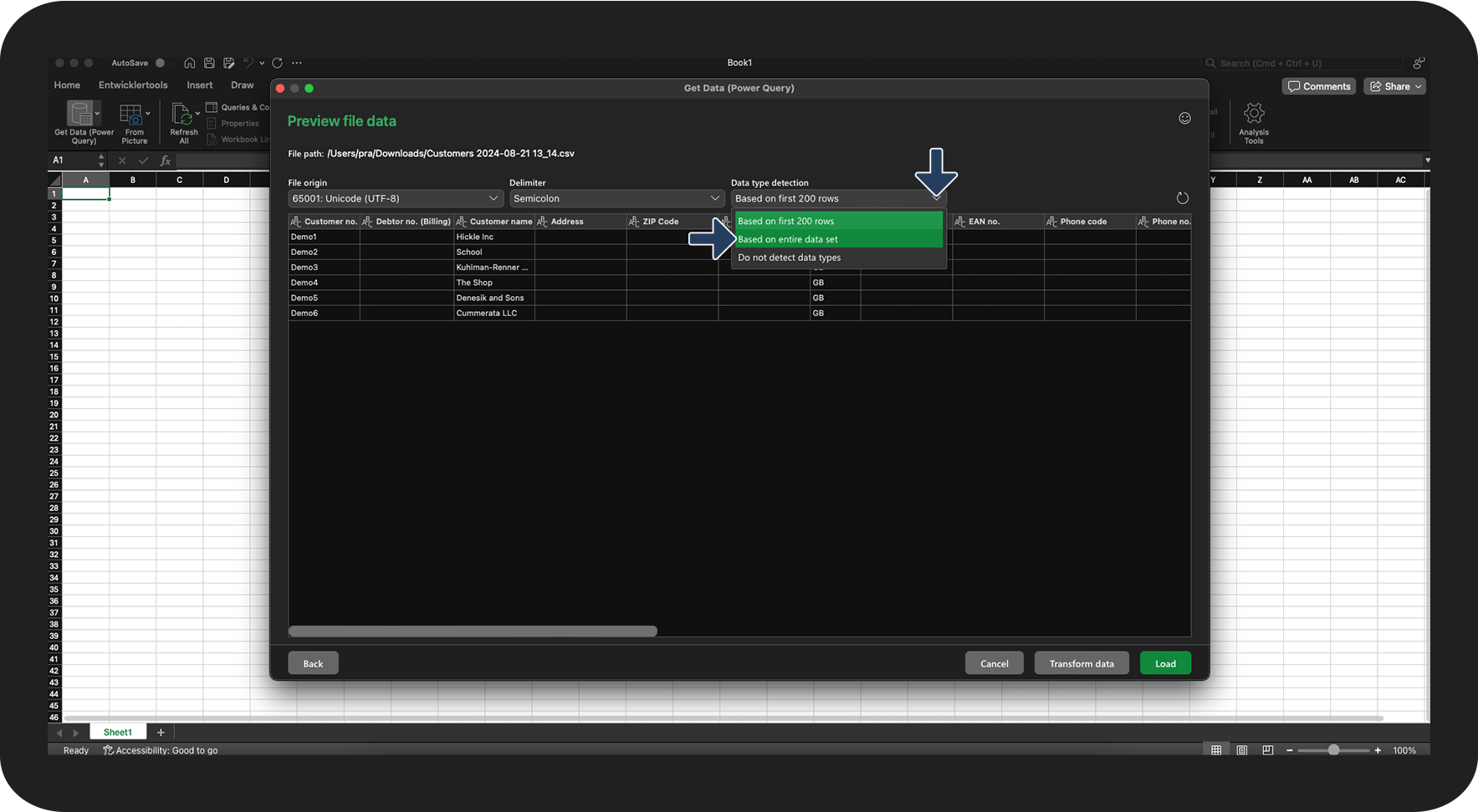Click the Back button in dialog
The height and width of the screenshot is (812, 1478).
click(x=313, y=663)
